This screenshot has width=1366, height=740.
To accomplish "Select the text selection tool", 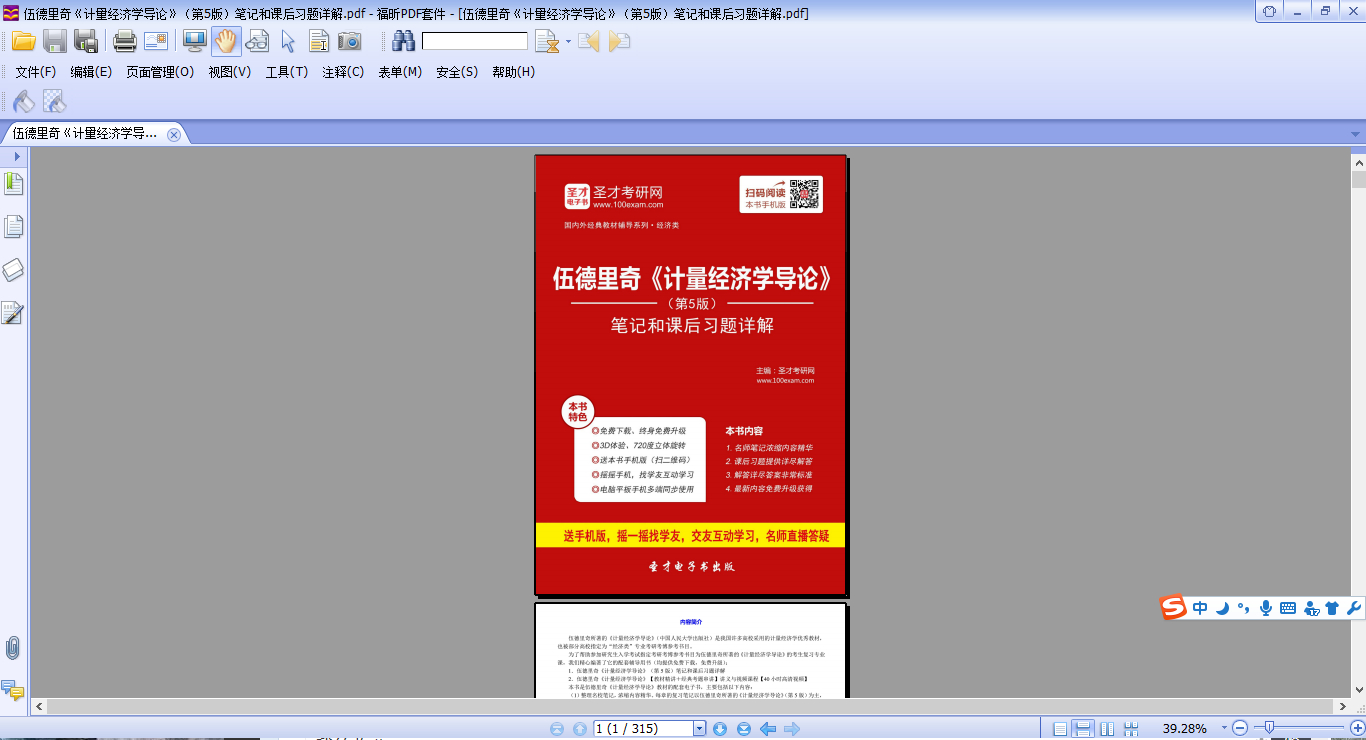I will point(319,42).
